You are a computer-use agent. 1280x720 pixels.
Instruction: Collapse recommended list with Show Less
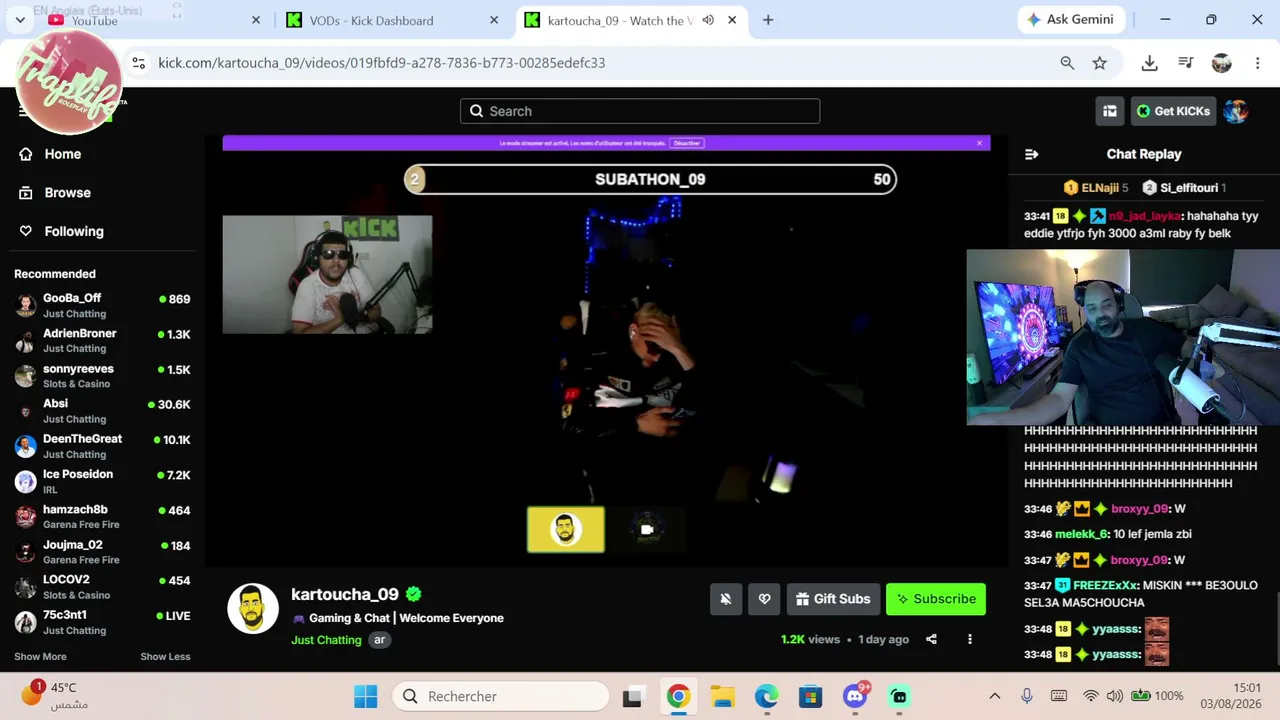[165, 657]
